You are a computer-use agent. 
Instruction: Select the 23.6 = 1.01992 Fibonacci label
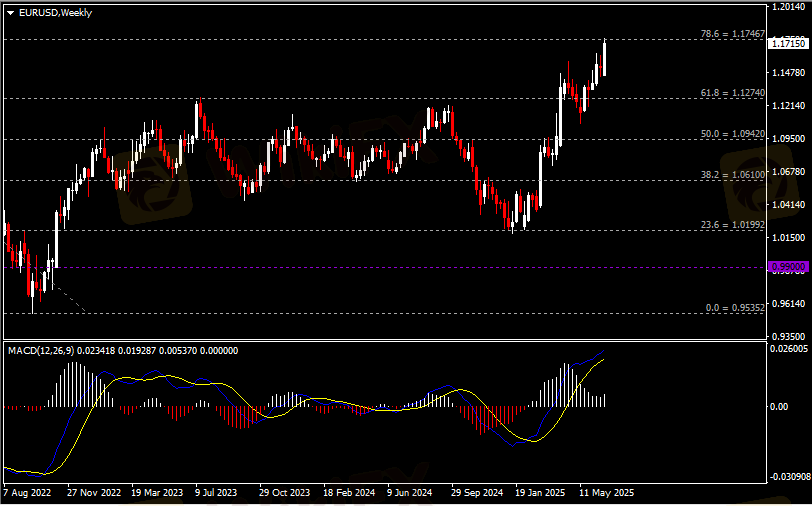coord(732,225)
